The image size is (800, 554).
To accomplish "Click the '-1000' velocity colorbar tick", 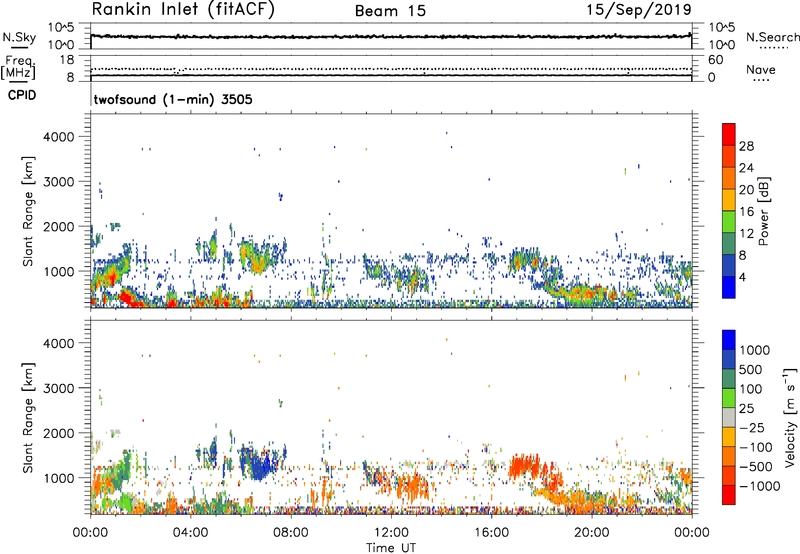I will point(759,486).
